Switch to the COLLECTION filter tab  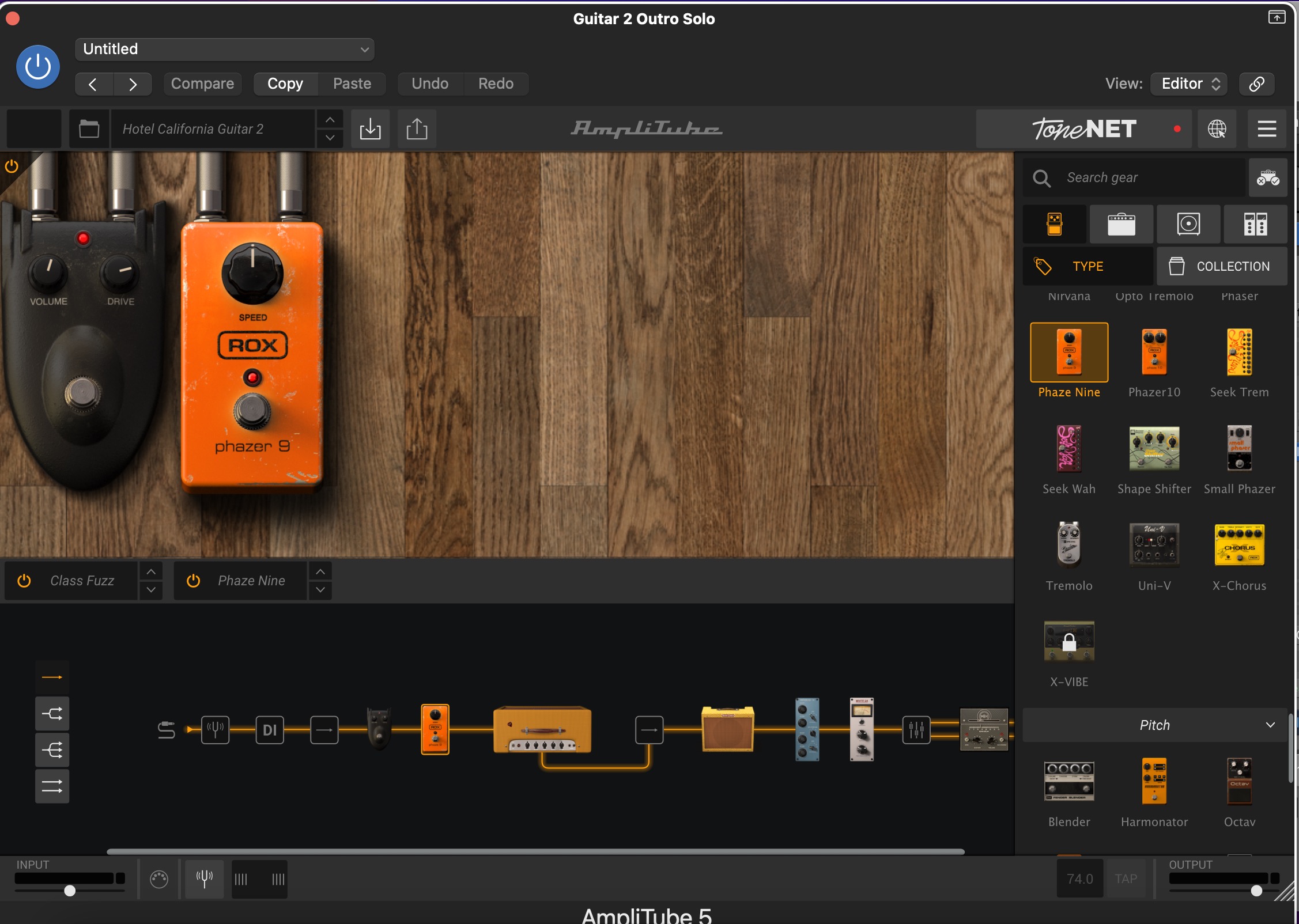coord(1222,266)
